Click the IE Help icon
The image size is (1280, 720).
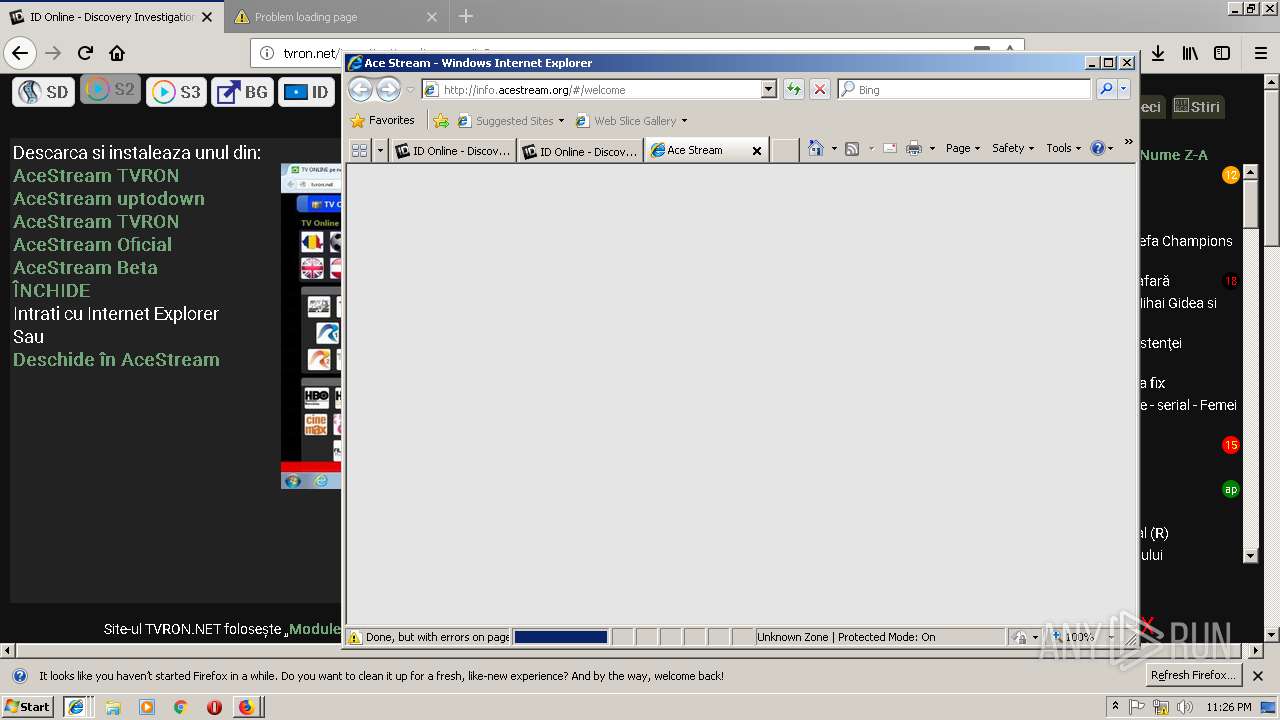[1097, 148]
